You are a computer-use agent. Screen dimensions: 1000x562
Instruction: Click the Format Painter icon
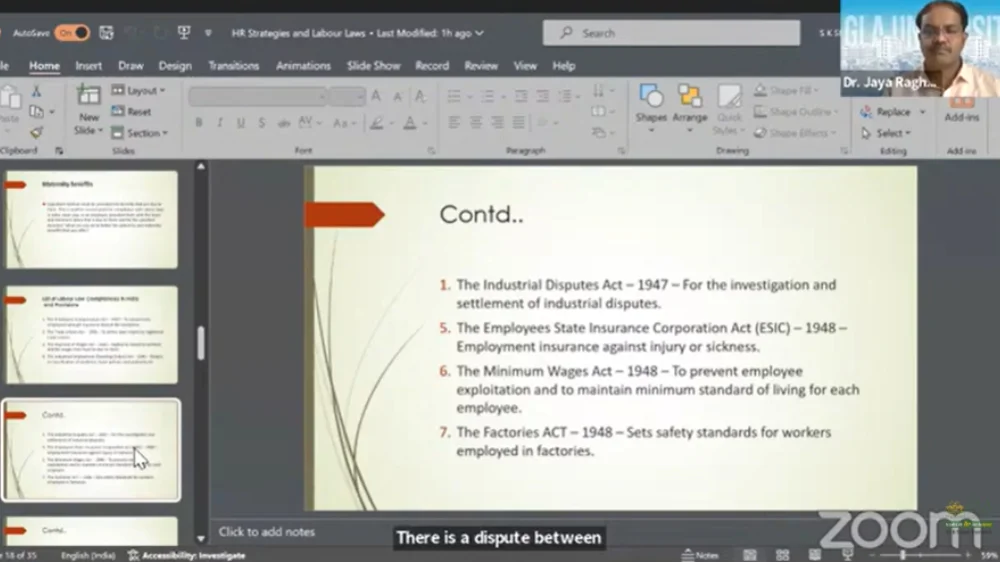tap(37, 132)
